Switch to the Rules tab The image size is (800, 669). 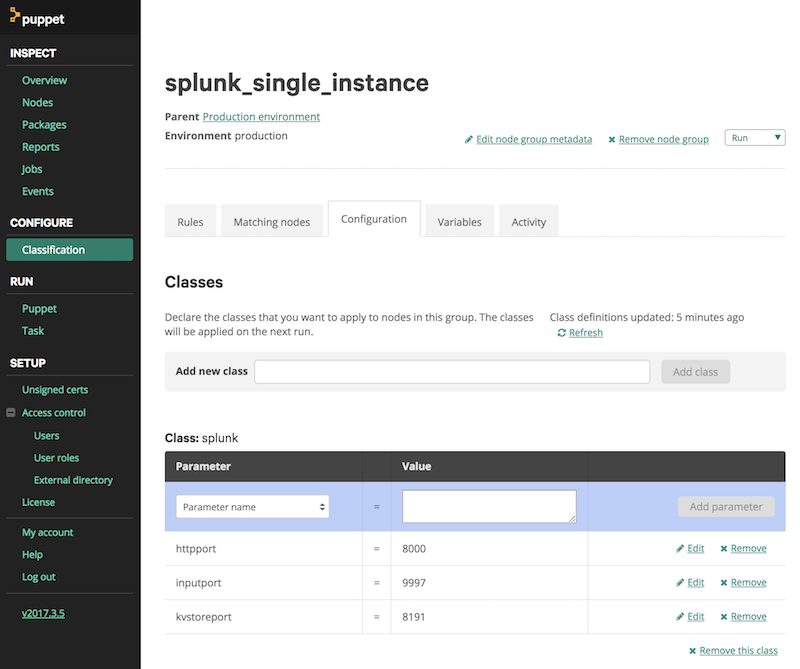pyautogui.click(x=190, y=222)
